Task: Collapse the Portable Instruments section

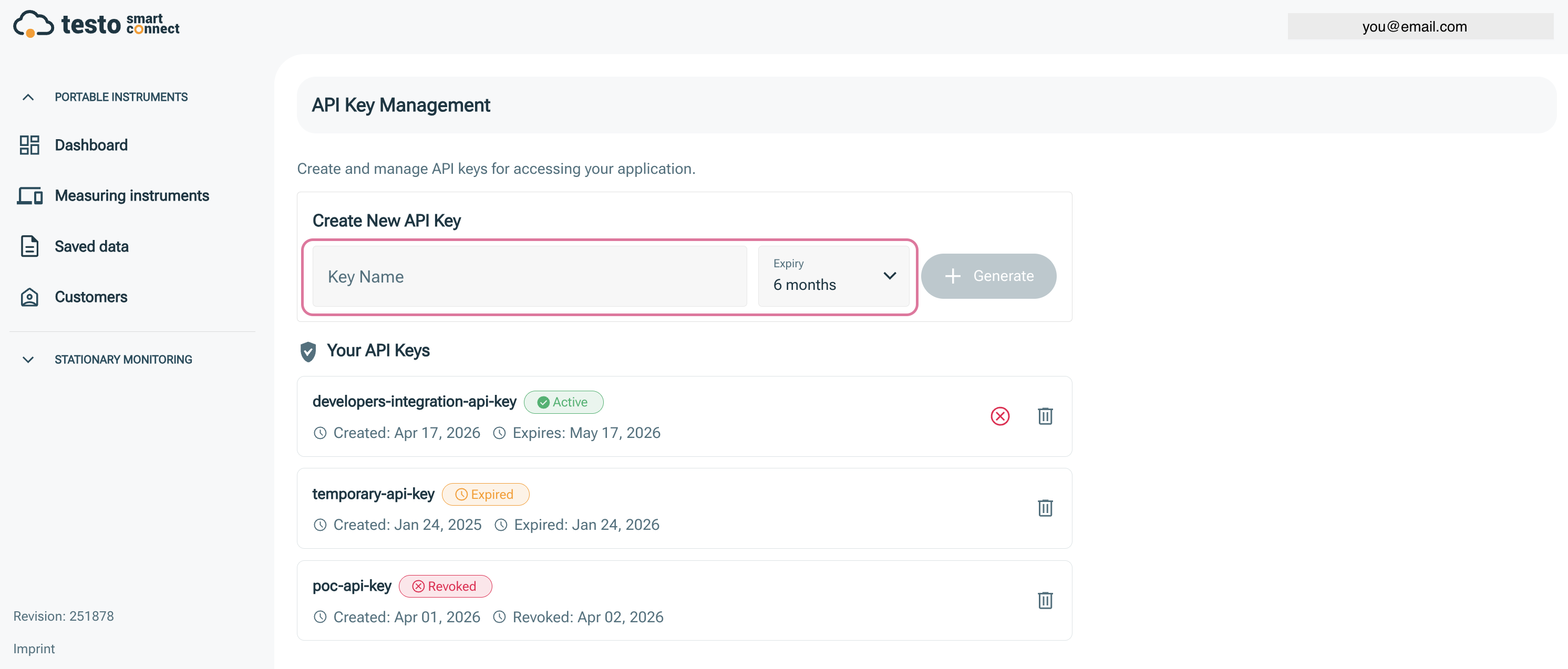Action: [27, 97]
